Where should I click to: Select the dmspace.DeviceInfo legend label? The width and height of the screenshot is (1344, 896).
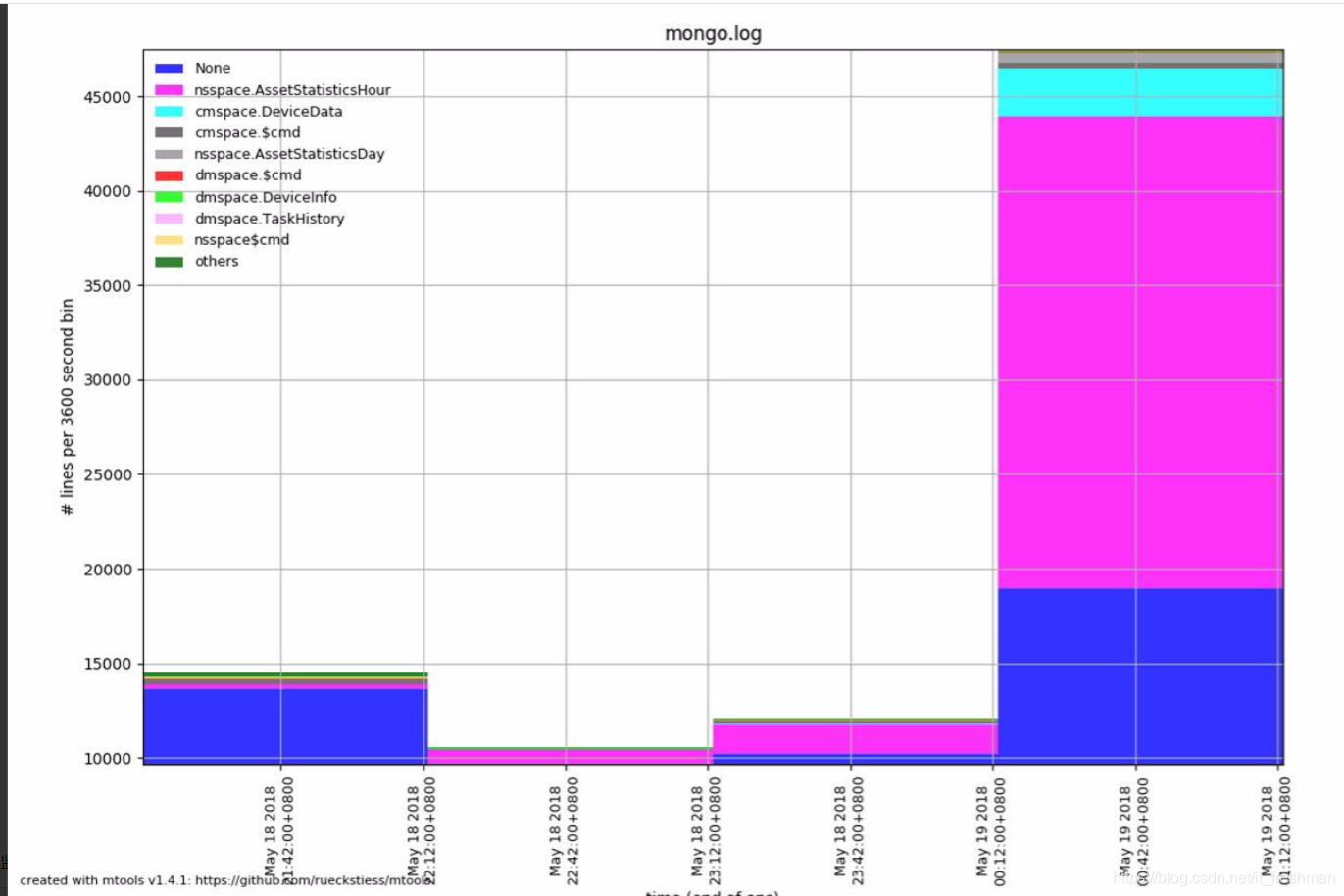click(x=266, y=197)
